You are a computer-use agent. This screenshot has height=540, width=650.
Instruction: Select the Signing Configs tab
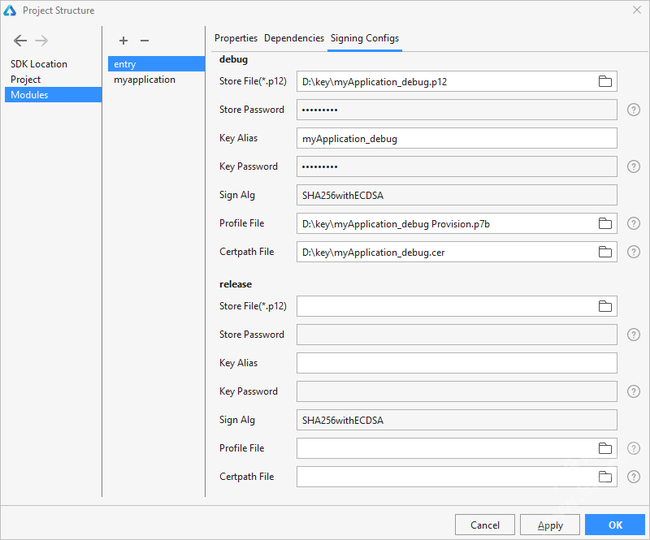click(x=364, y=38)
